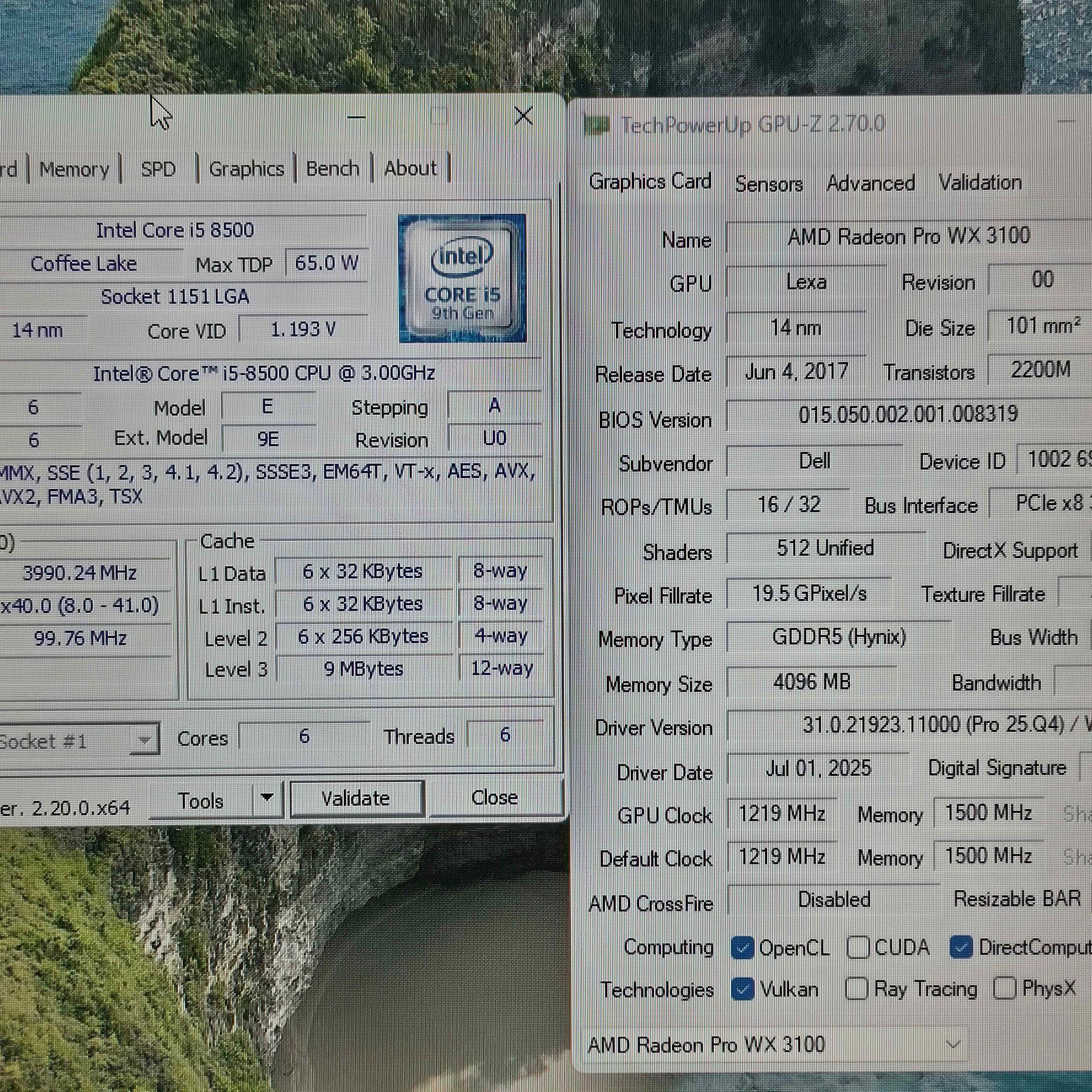Close the CPU-Z window with X
The width and height of the screenshot is (1092, 1092).
pos(524,116)
